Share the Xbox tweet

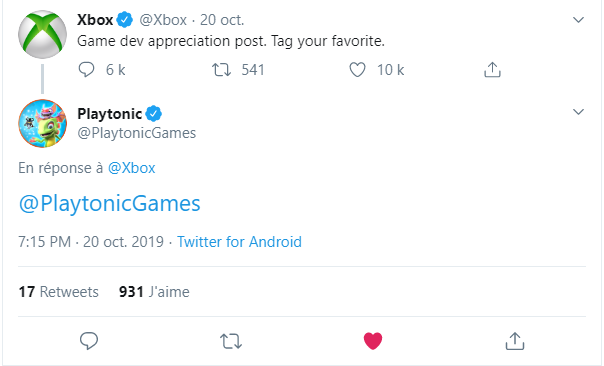(x=492, y=70)
